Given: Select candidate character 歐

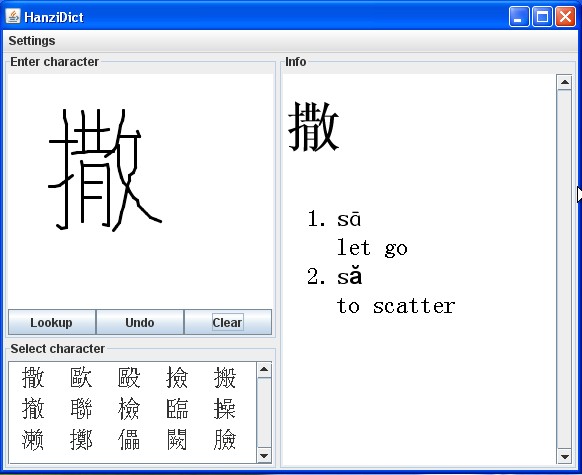Looking at the screenshot, I should coord(81,377).
